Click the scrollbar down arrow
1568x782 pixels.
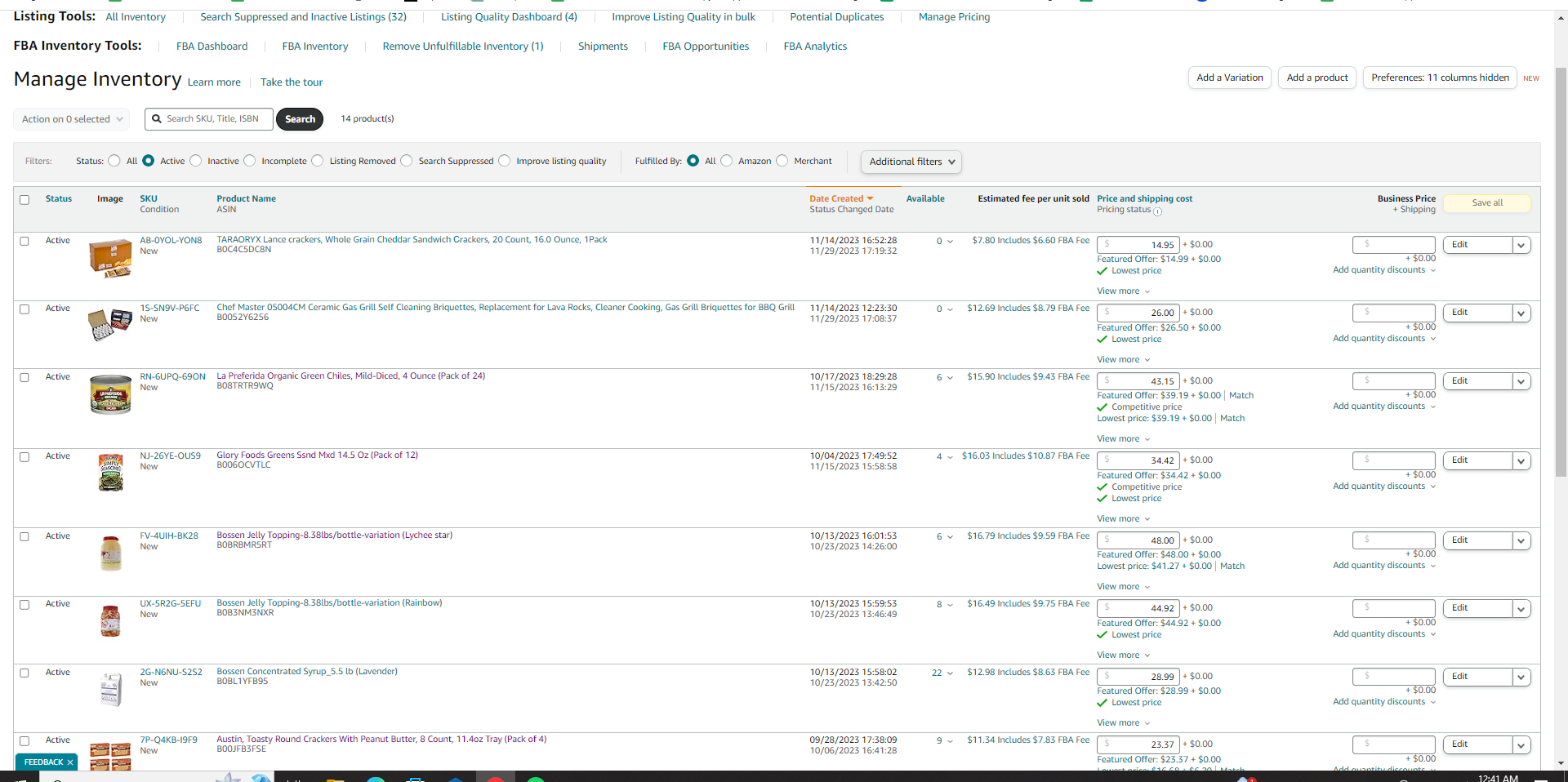point(1561,763)
